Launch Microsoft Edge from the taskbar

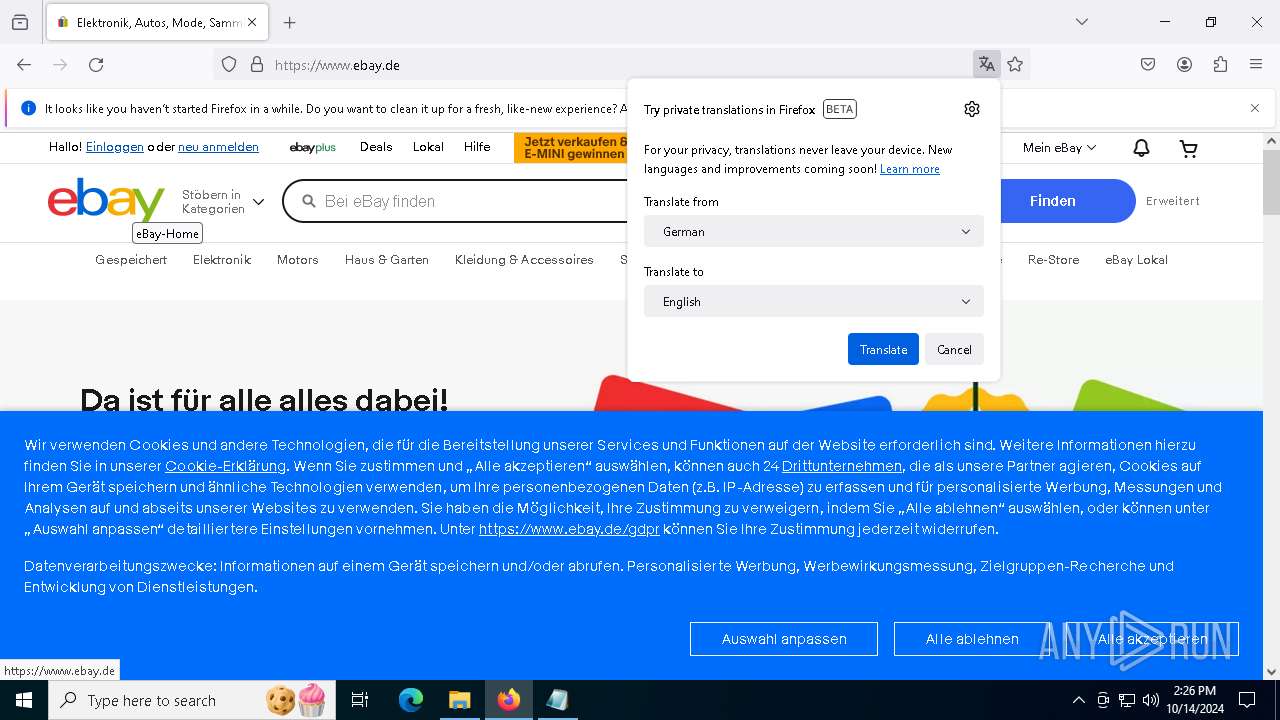[x=411, y=700]
